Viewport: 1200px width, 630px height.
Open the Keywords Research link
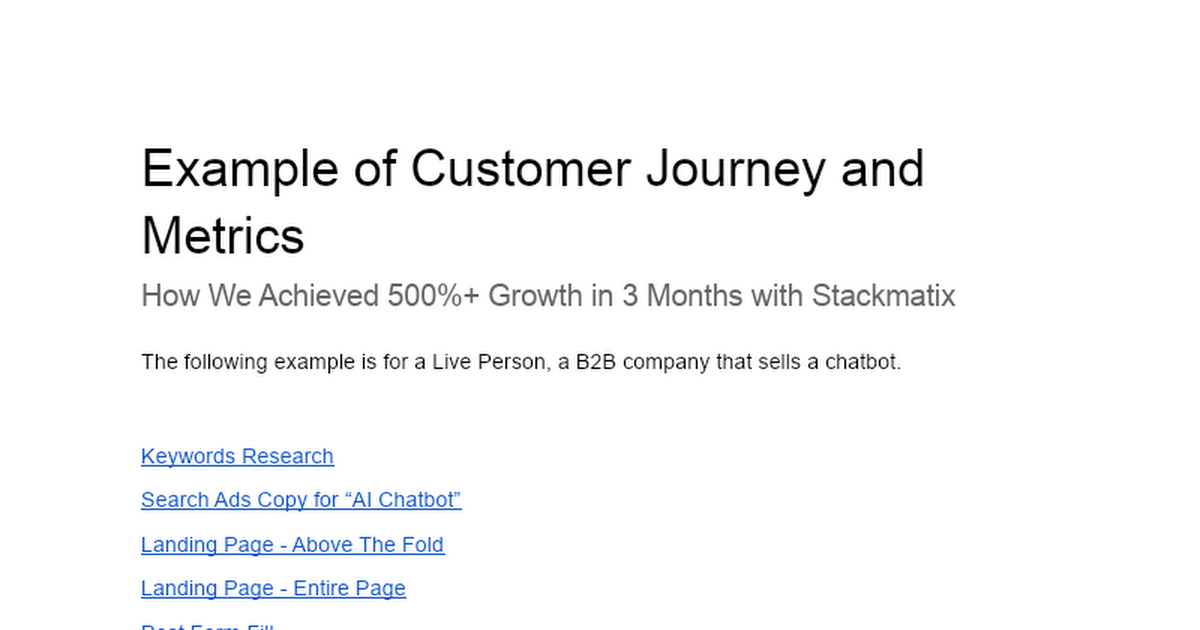click(237, 456)
